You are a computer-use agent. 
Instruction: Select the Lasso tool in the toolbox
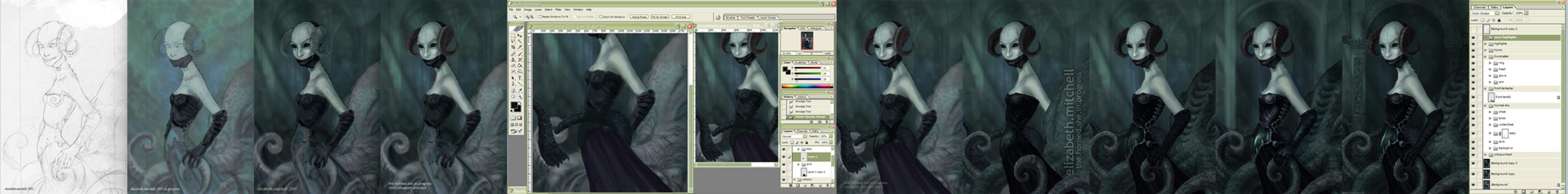pyautogui.click(x=513, y=42)
